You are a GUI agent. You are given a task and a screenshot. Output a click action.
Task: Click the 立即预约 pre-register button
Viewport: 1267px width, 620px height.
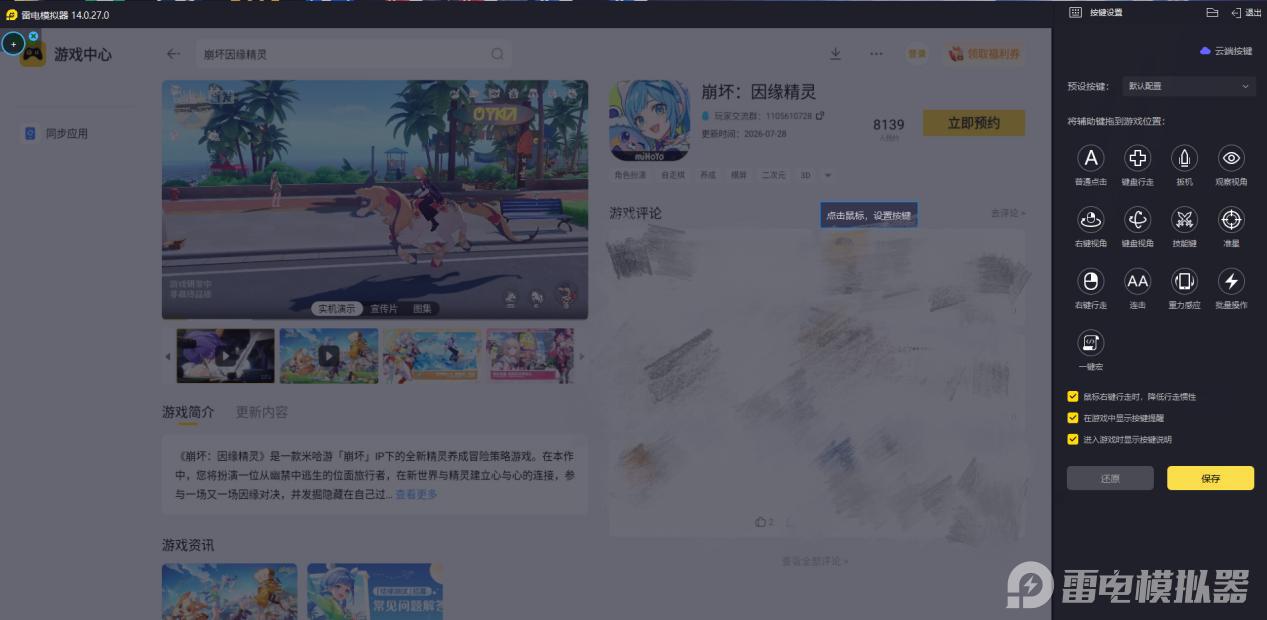(974, 123)
